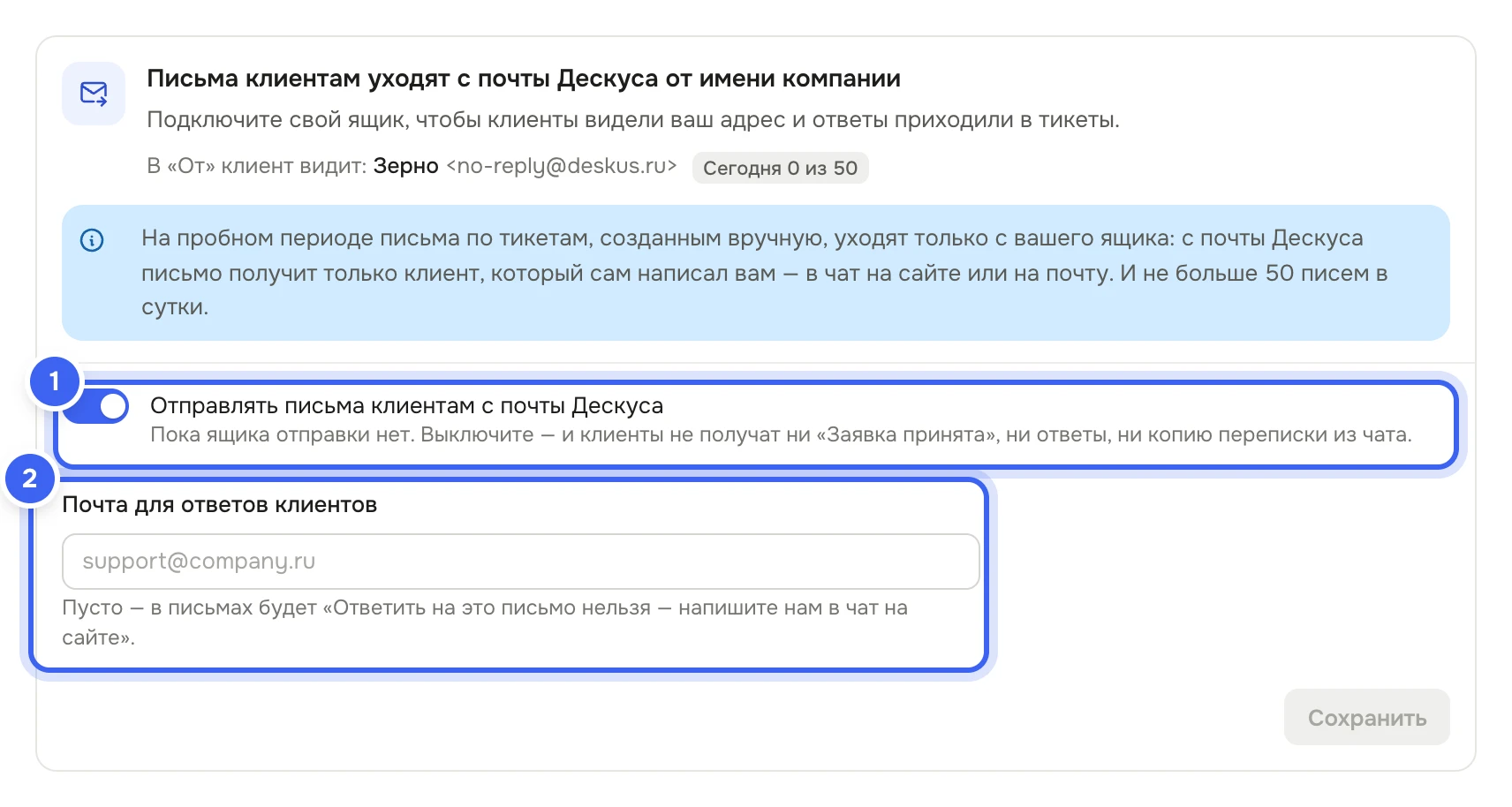Select the no-reply@deskus.ru sender address
The width and height of the screenshot is (1512, 807).
[x=562, y=166]
